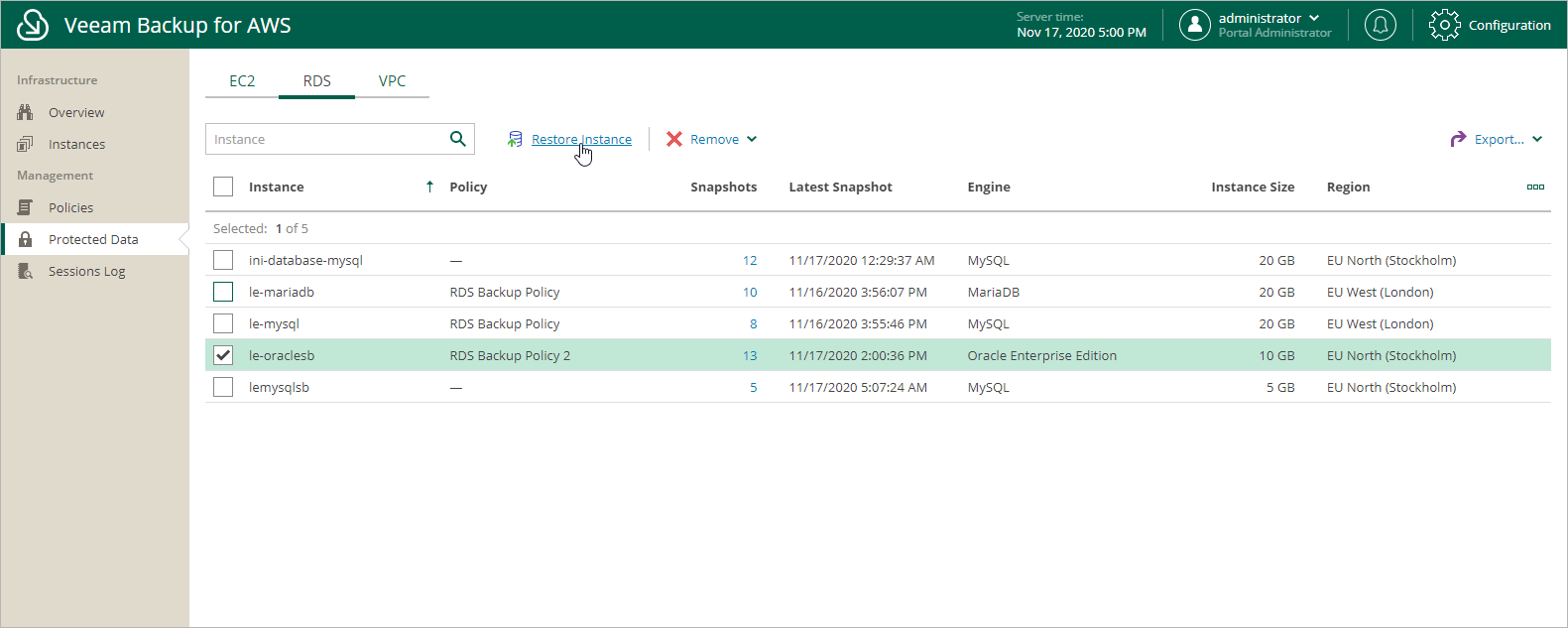Select the lemysqlsb instance name
Screen dimensions: 1568x628
point(279,388)
